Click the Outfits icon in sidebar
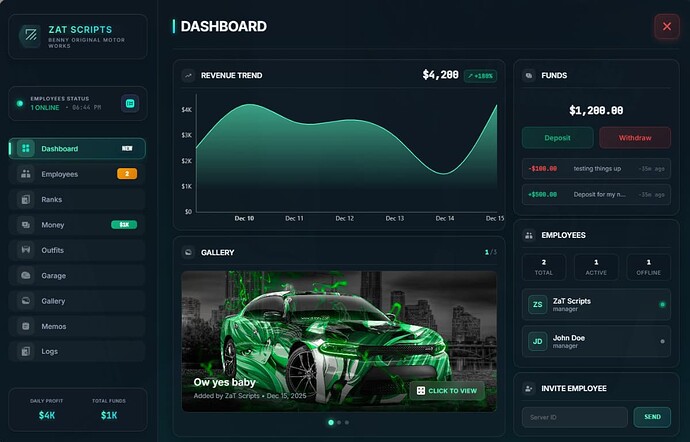Screen dimensions: 690x442 26,250
